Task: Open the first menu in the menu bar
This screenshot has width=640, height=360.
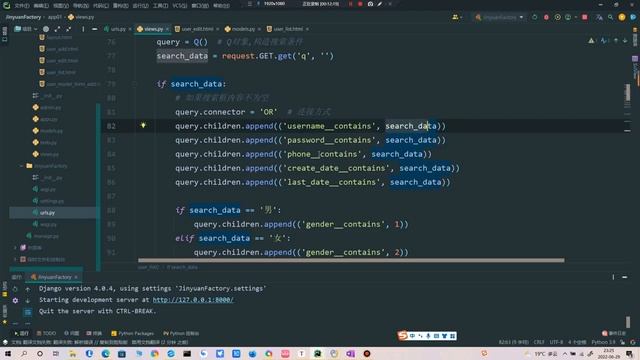Action: tap(22, 5)
